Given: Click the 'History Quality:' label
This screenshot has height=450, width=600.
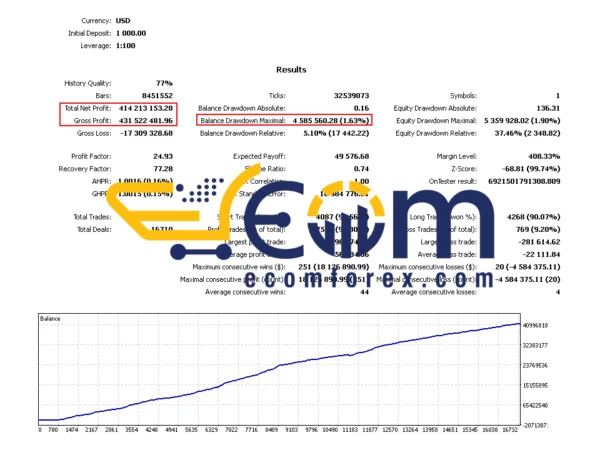Looking at the screenshot, I should click(x=88, y=83).
